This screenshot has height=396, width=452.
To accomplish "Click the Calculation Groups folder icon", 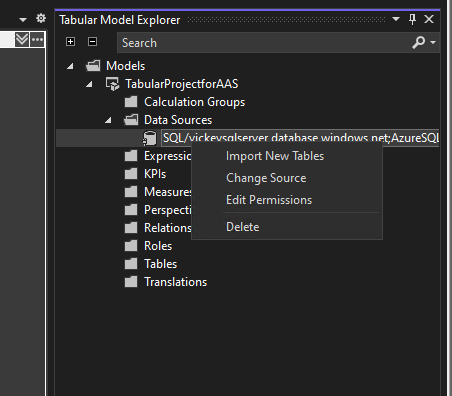I will coord(131,102).
